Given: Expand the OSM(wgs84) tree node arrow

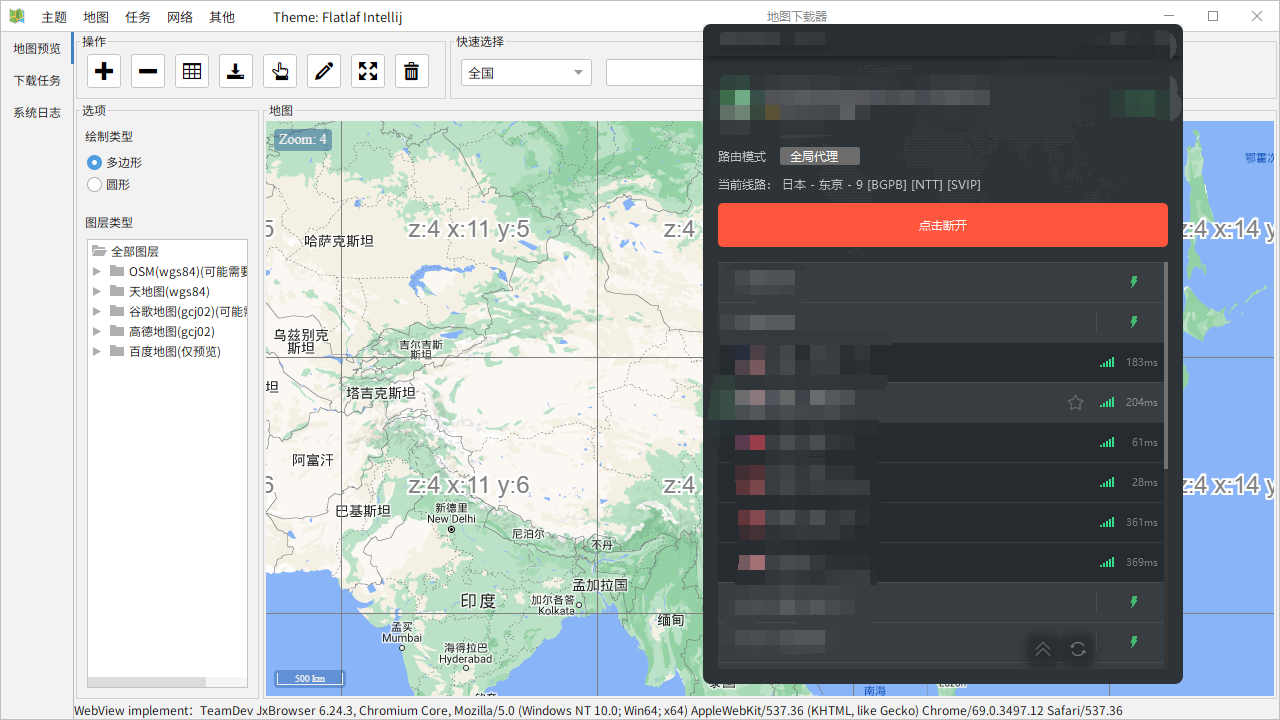Looking at the screenshot, I should 97,271.
